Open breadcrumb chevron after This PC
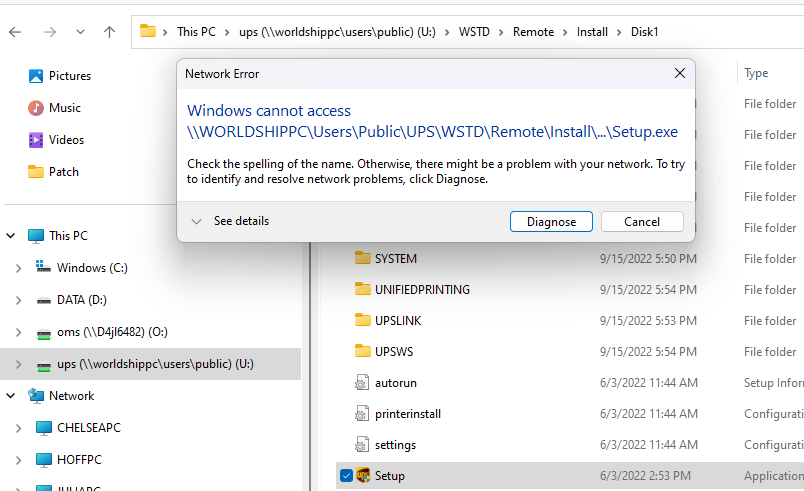This screenshot has width=804, height=491. pyautogui.click(x=227, y=32)
